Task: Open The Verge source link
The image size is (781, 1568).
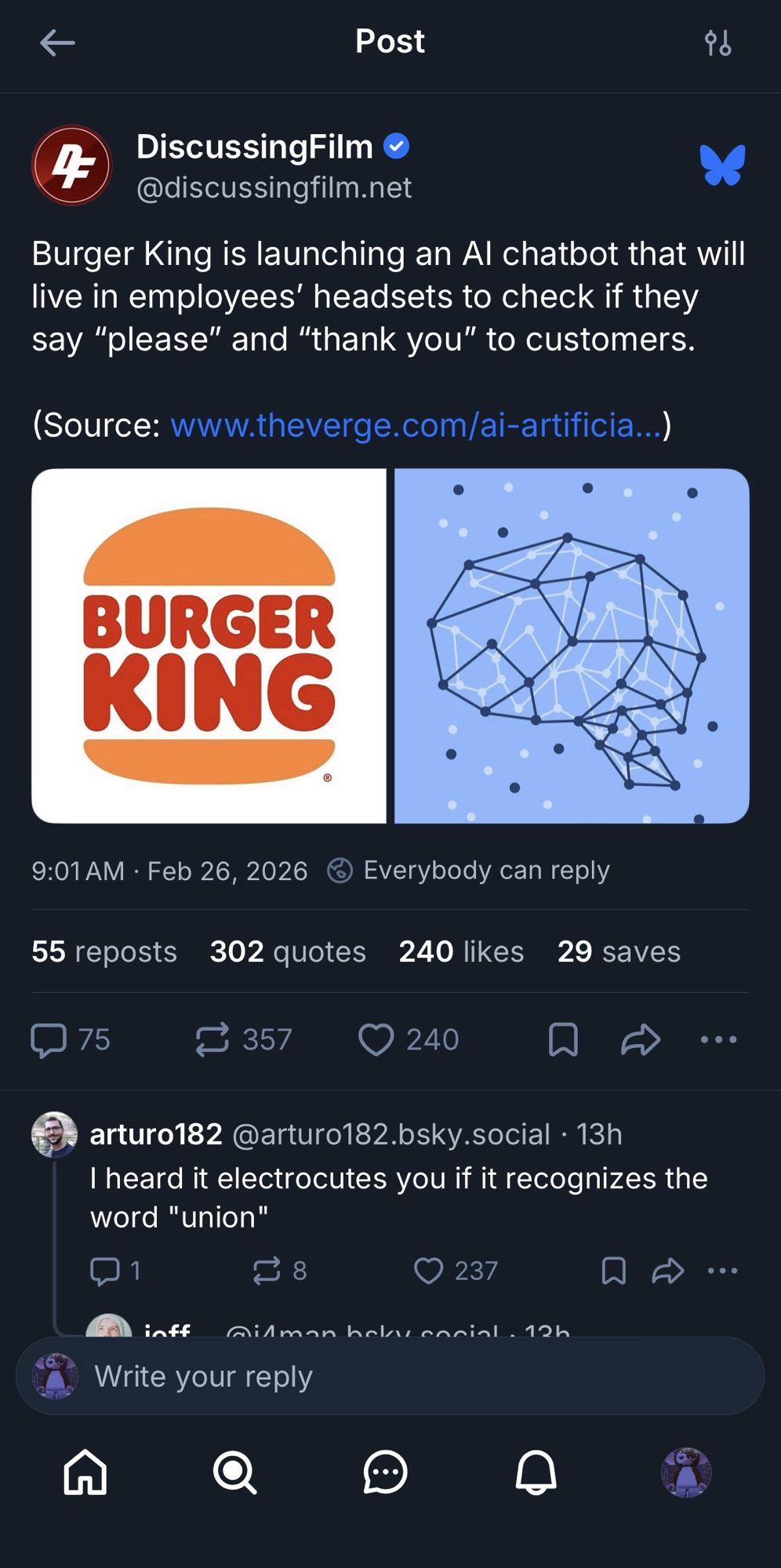Action: click(416, 425)
